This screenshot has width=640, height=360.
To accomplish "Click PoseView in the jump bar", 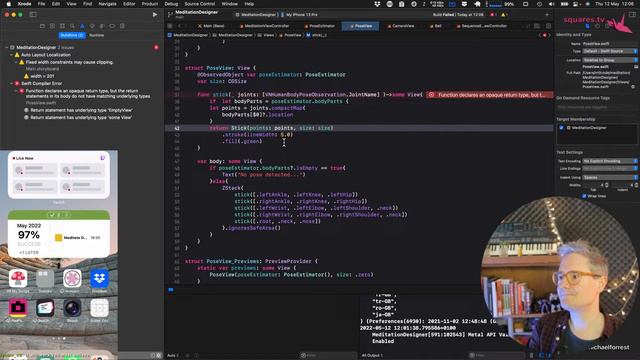I will (x=290, y=35).
